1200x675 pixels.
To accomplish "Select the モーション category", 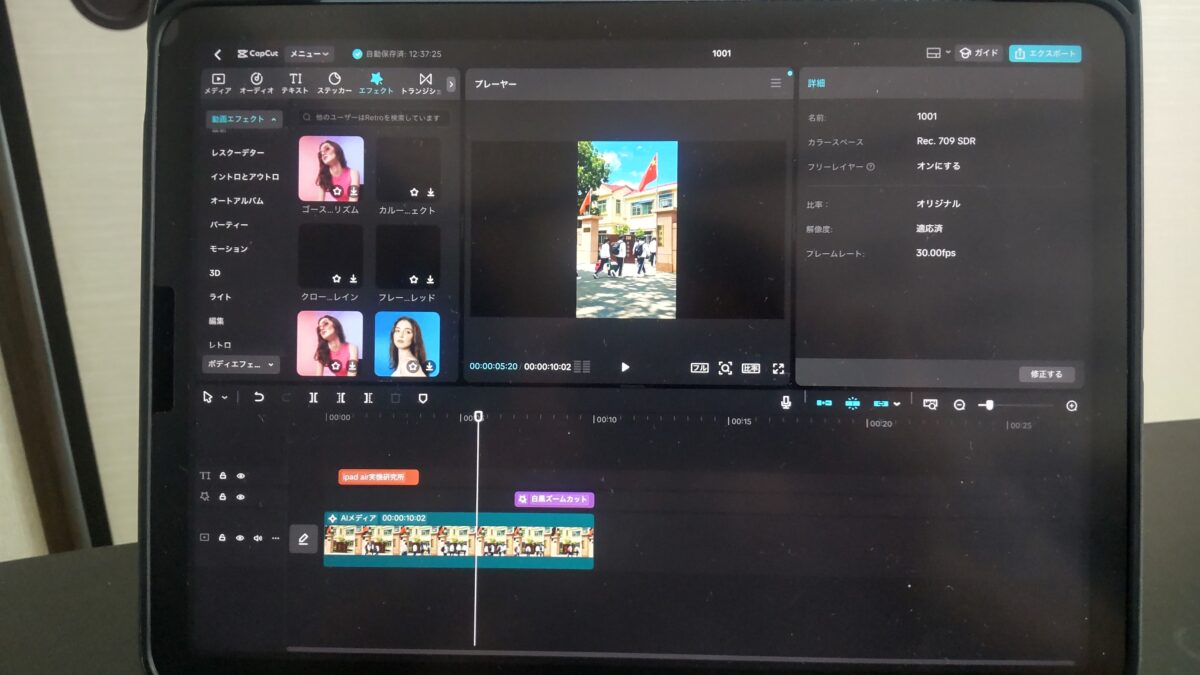I will 228,248.
